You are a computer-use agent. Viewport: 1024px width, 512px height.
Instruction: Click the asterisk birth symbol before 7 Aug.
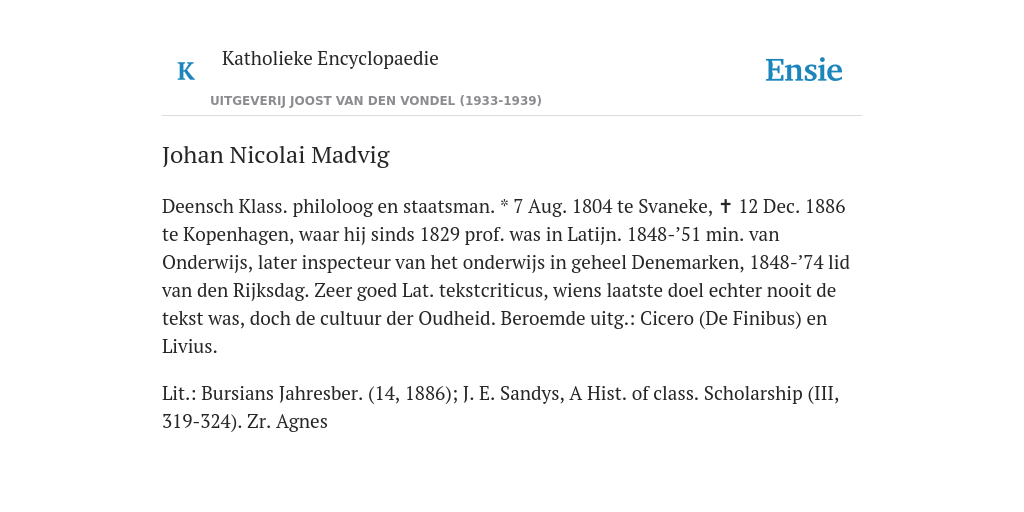[x=504, y=205]
